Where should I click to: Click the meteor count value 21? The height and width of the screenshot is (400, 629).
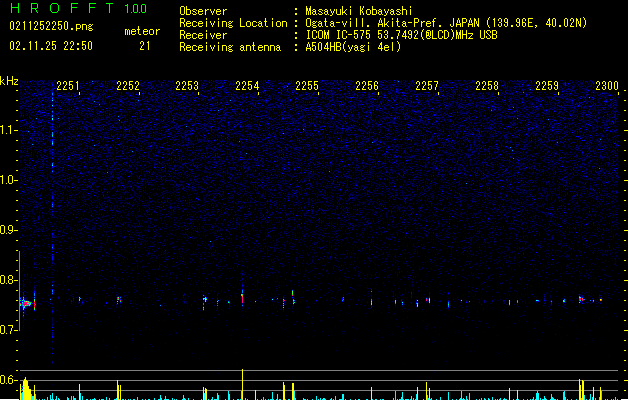(145, 46)
